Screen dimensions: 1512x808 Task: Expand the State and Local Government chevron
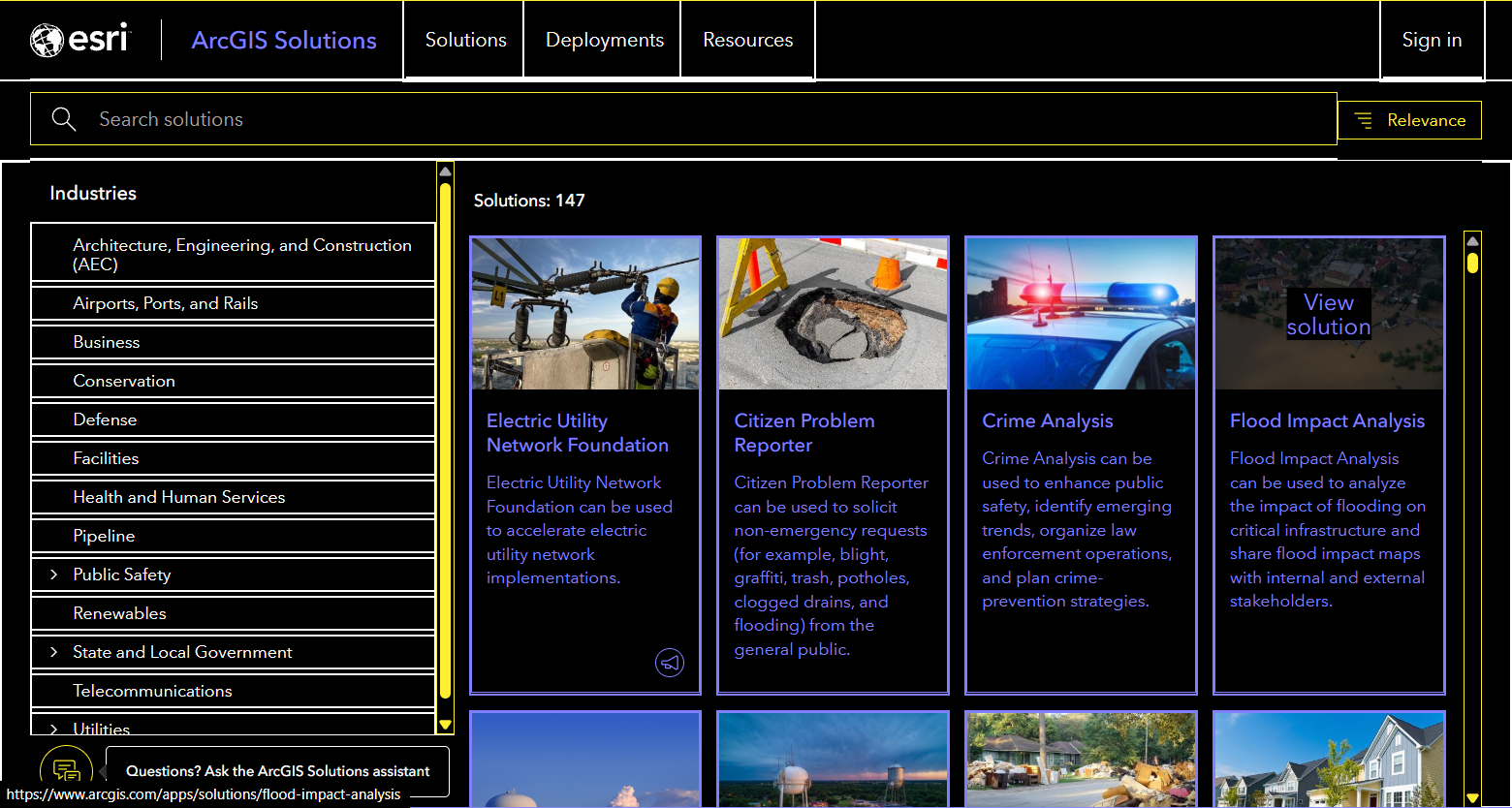pyautogui.click(x=54, y=652)
